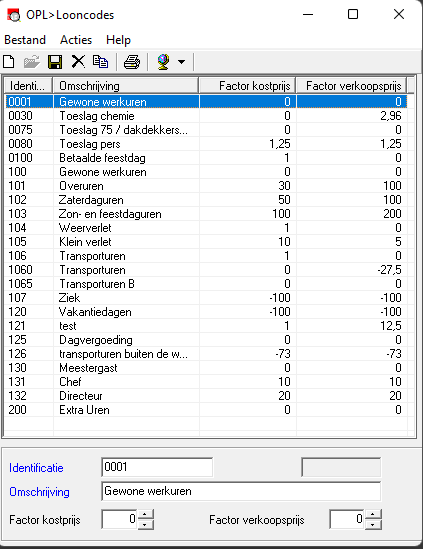Sort by the Factor kostprijs column header

247,86
